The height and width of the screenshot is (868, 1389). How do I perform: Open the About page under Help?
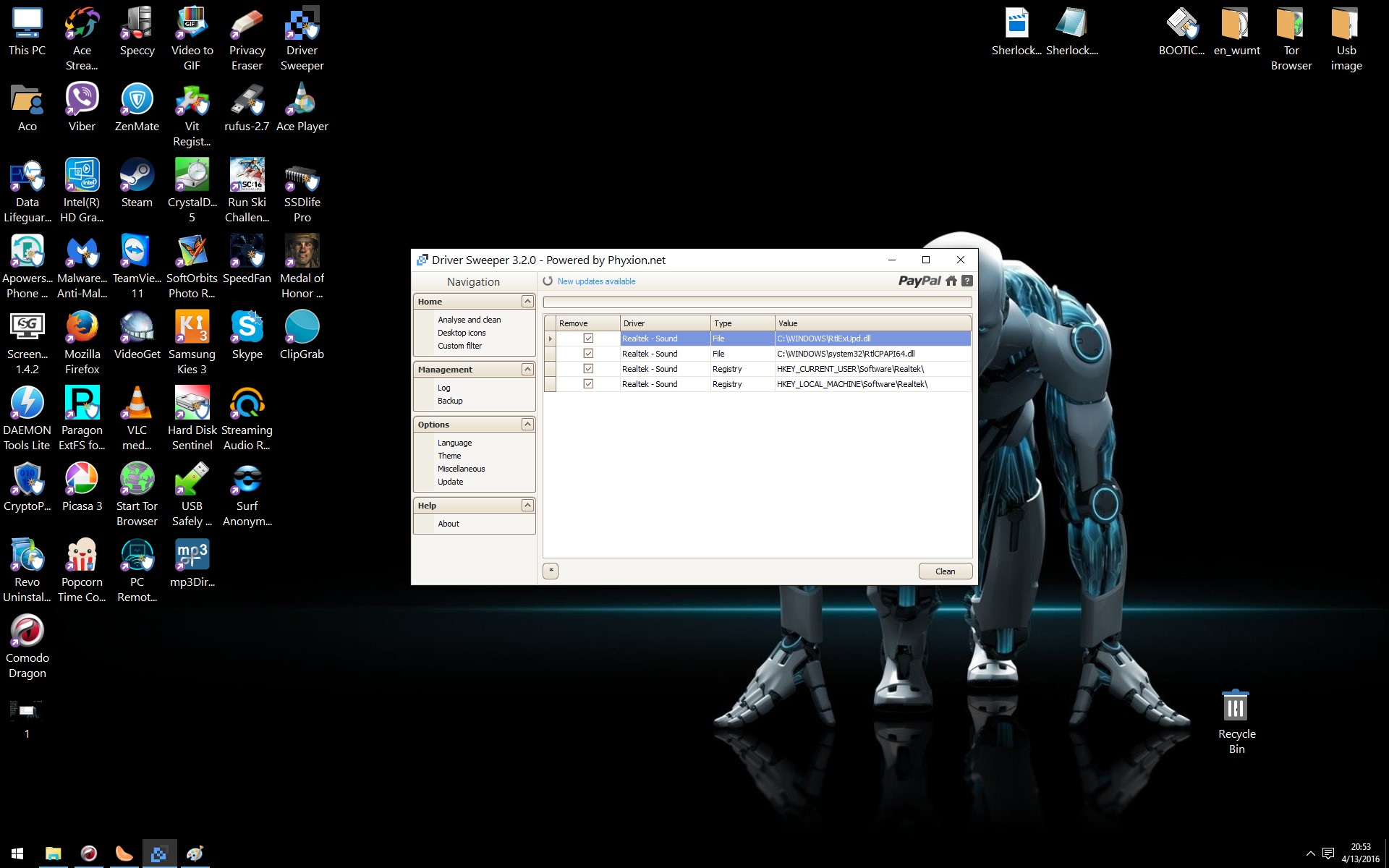pos(449,524)
